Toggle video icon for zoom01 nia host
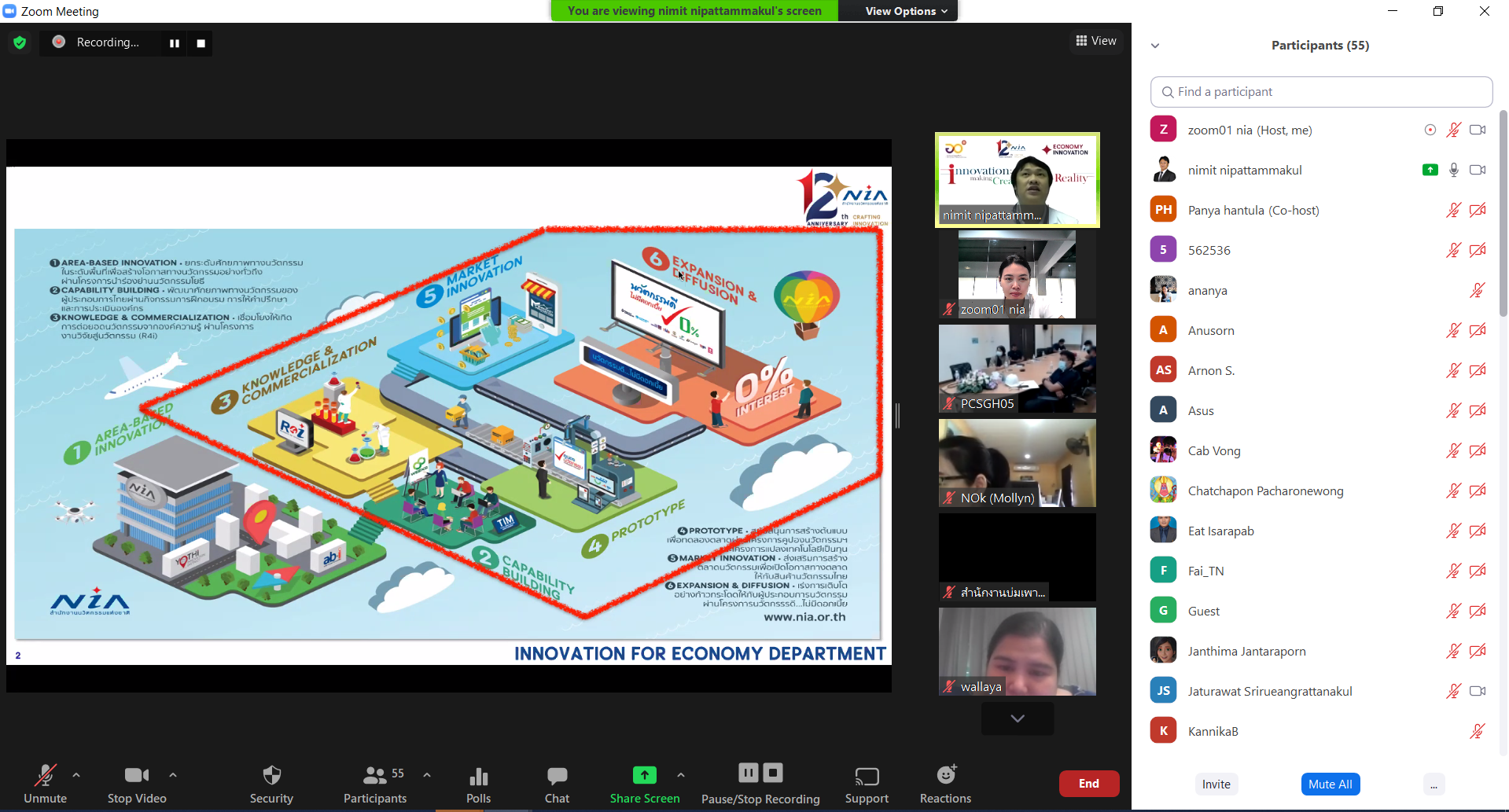Screen dimensions: 1509x812 [x=1478, y=130]
